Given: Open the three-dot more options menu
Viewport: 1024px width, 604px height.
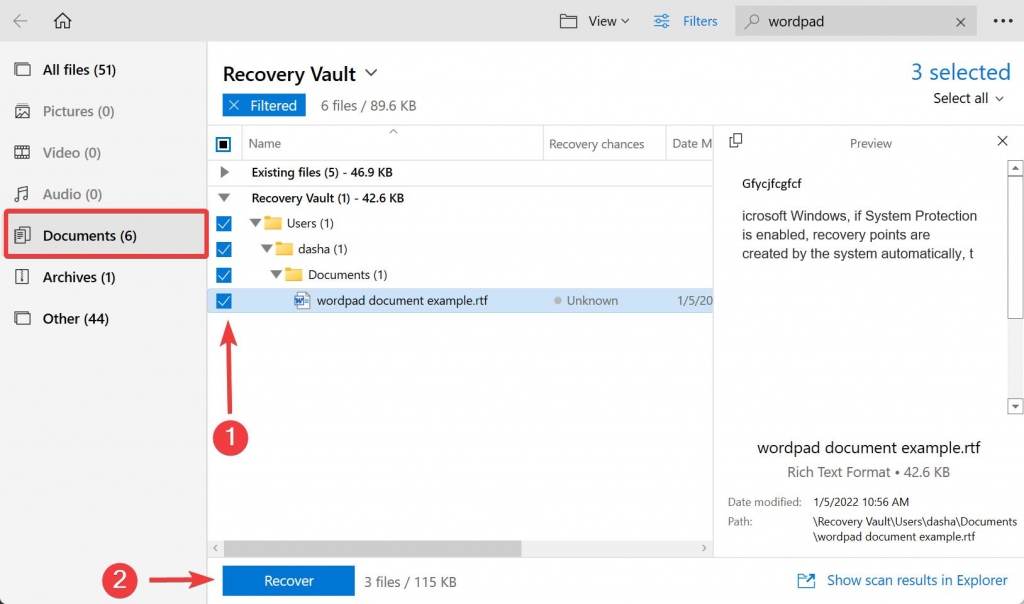Looking at the screenshot, I should (1003, 20).
